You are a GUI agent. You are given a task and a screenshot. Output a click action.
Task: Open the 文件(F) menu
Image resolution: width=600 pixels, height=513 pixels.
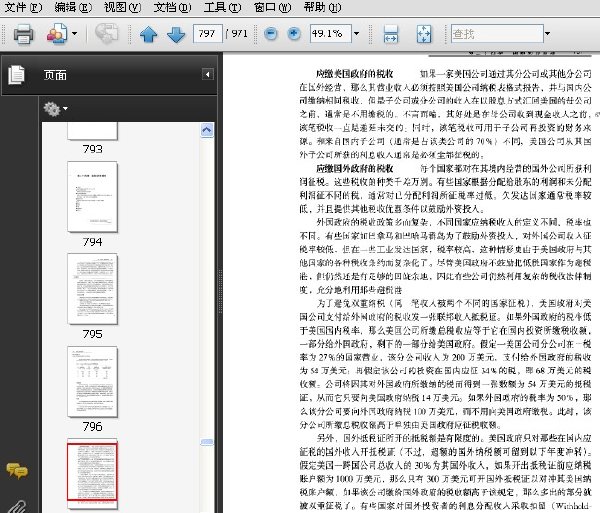(x=23, y=7)
